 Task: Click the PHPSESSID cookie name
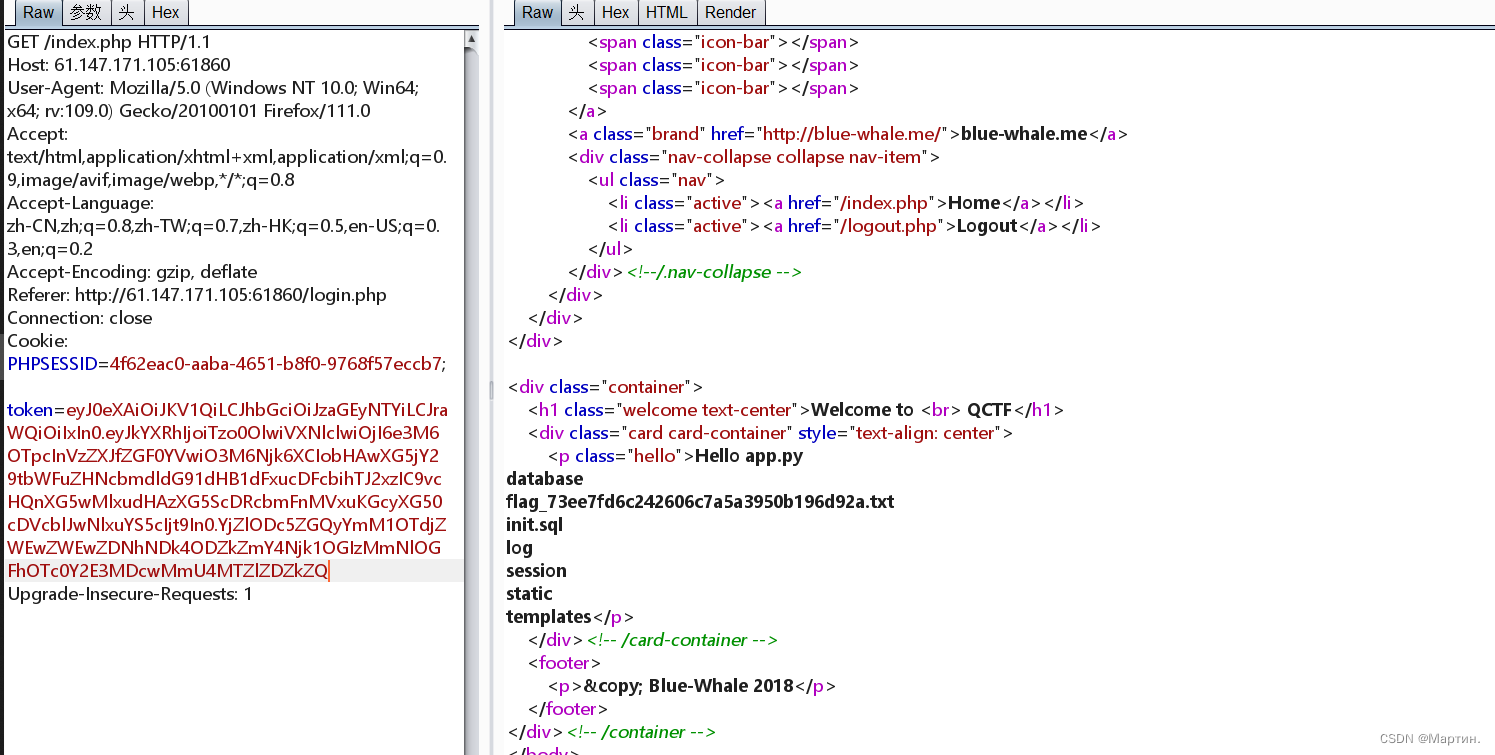(x=52, y=364)
